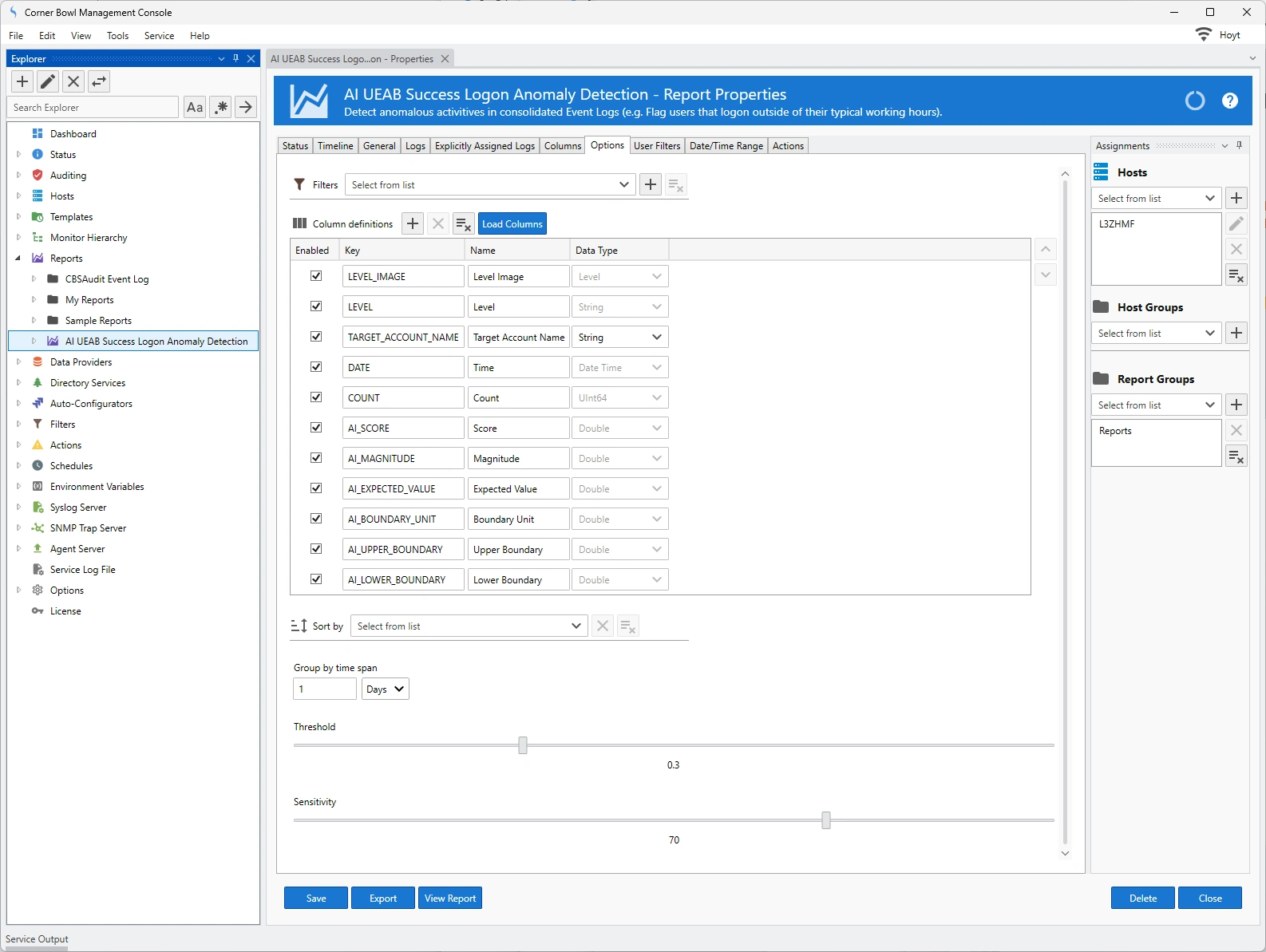Click the Explorer edit pencil icon
Image resolution: width=1266 pixels, height=952 pixels.
pyautogui.click(x=48, y=81)
